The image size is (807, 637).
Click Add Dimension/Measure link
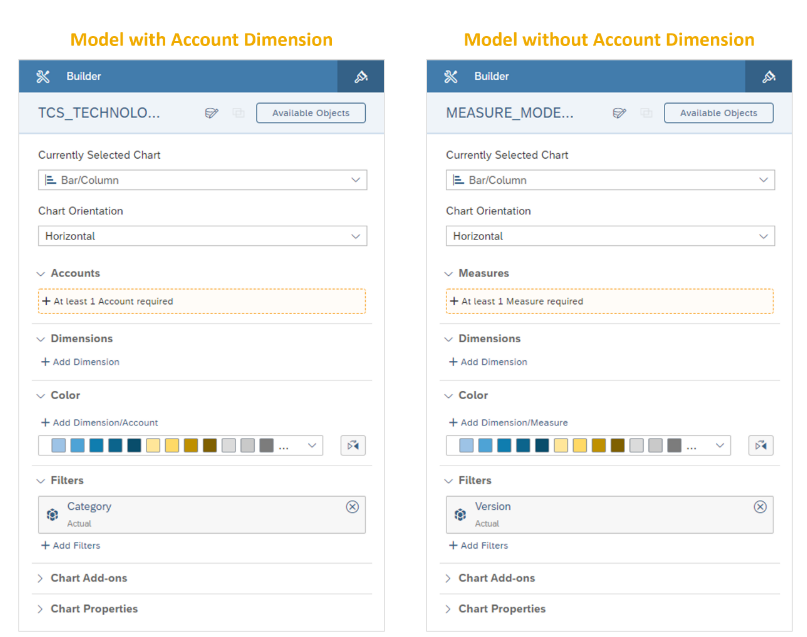(508, 422)
